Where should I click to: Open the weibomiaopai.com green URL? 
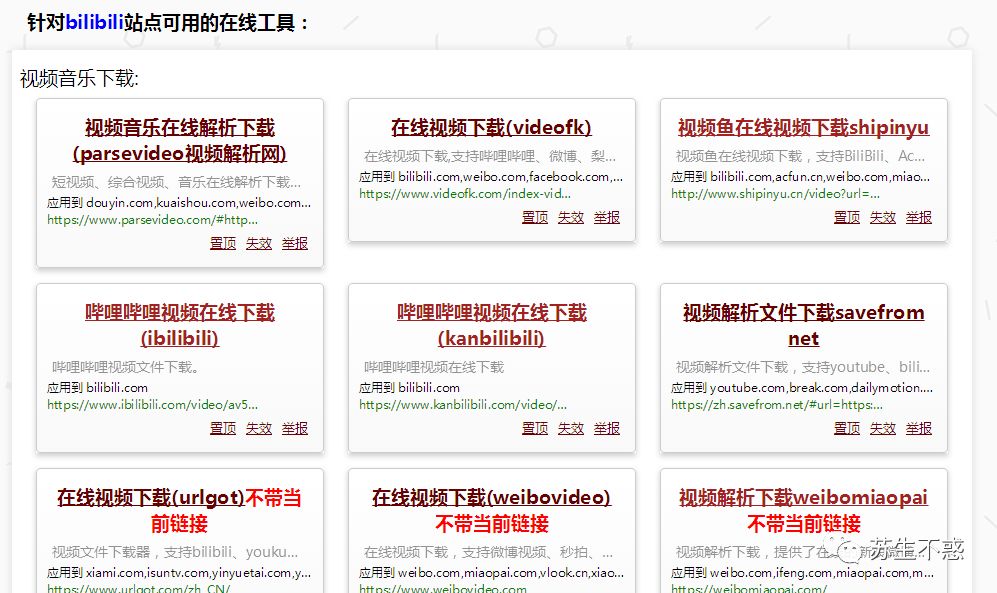(749, 588)
